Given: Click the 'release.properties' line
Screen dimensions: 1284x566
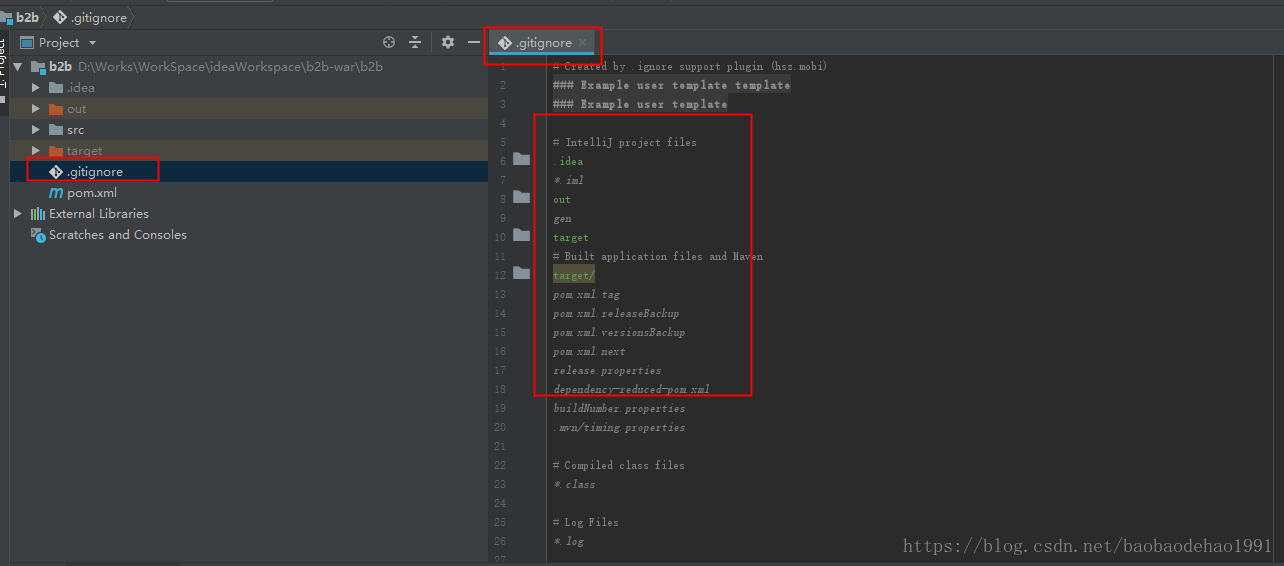Looking at the screenshot, I should click(607, 371).
